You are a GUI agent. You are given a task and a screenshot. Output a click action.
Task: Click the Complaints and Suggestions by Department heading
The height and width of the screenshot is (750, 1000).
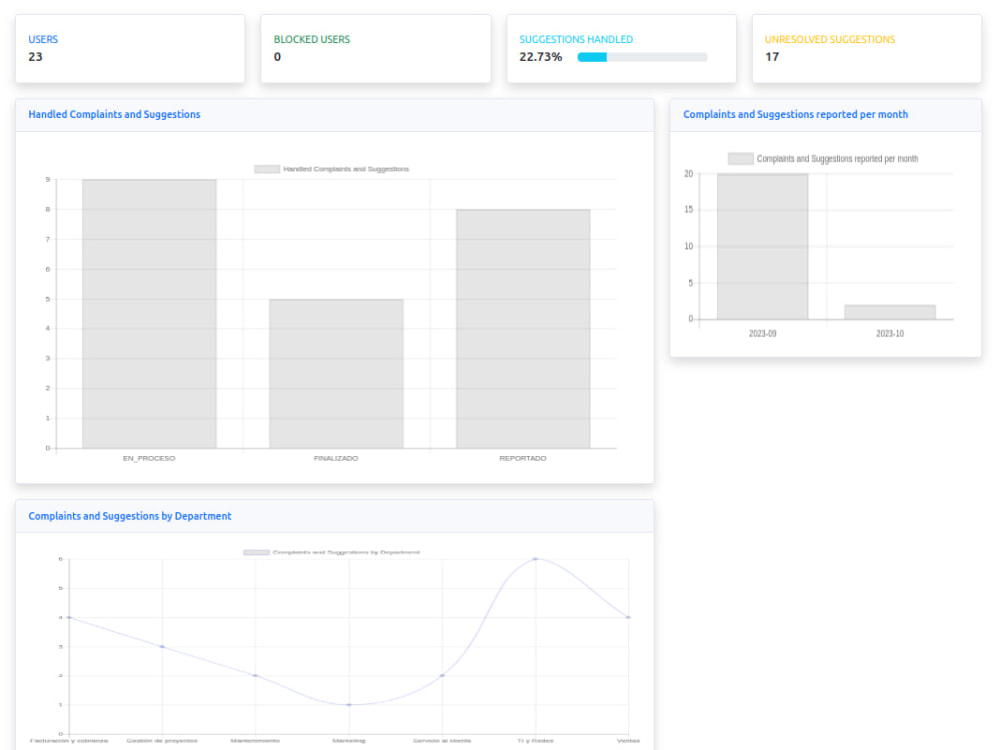129,516
